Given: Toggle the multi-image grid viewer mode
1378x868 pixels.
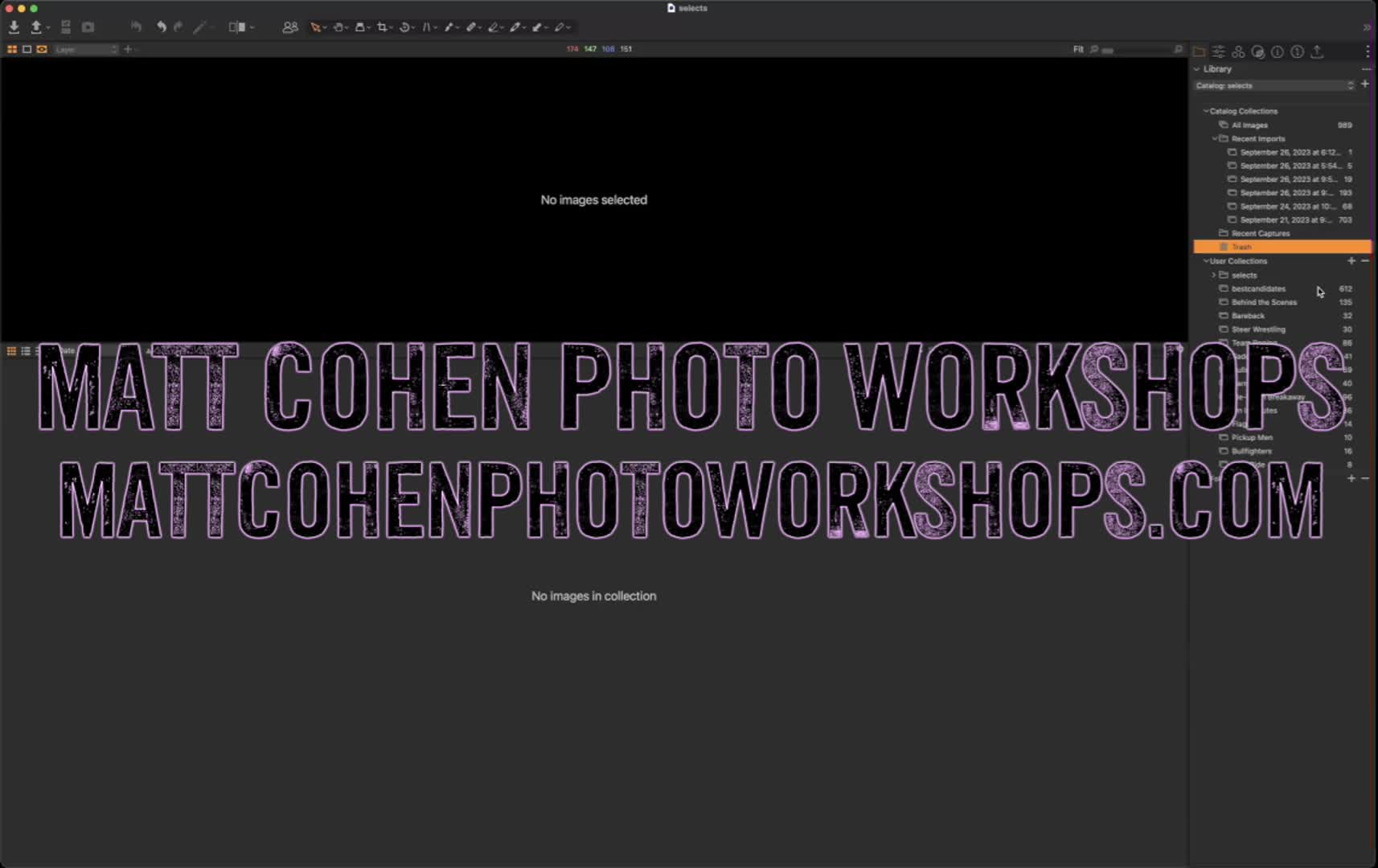Looking at the screenshot, I should point(12,49).
